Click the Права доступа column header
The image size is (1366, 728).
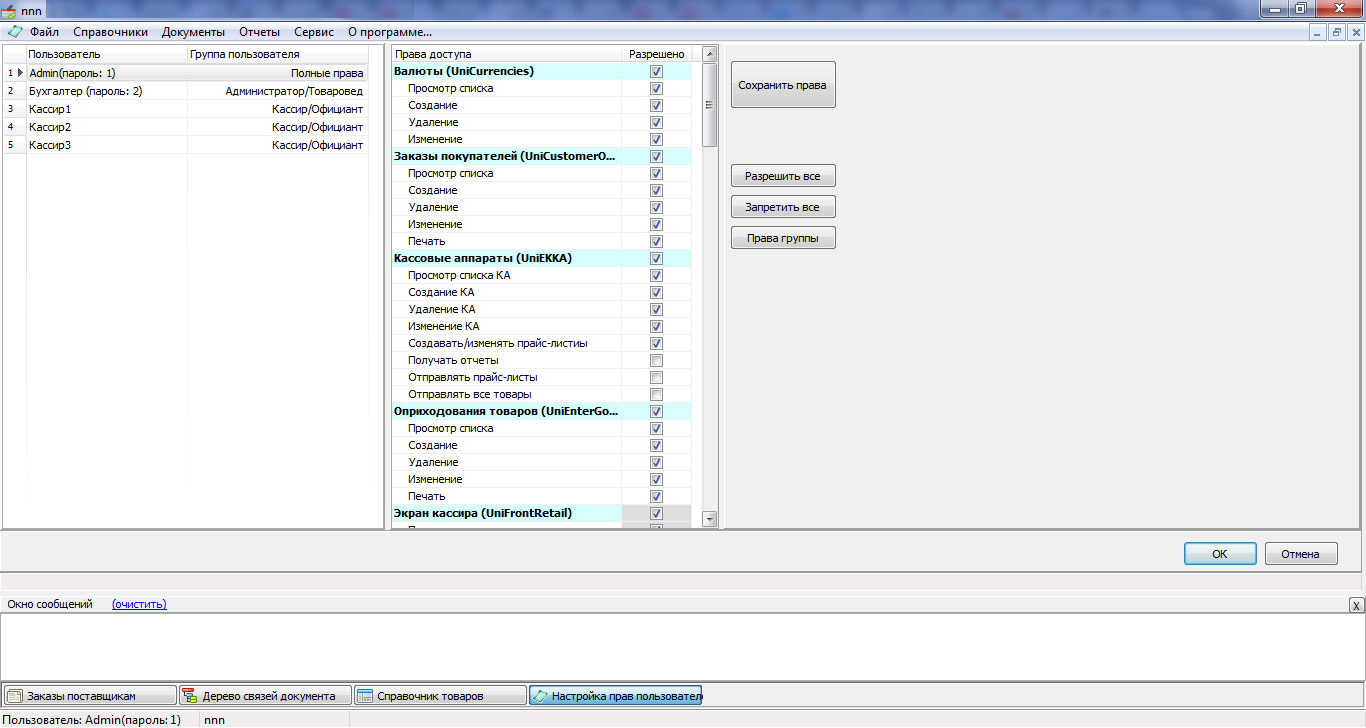click(506, 54)
